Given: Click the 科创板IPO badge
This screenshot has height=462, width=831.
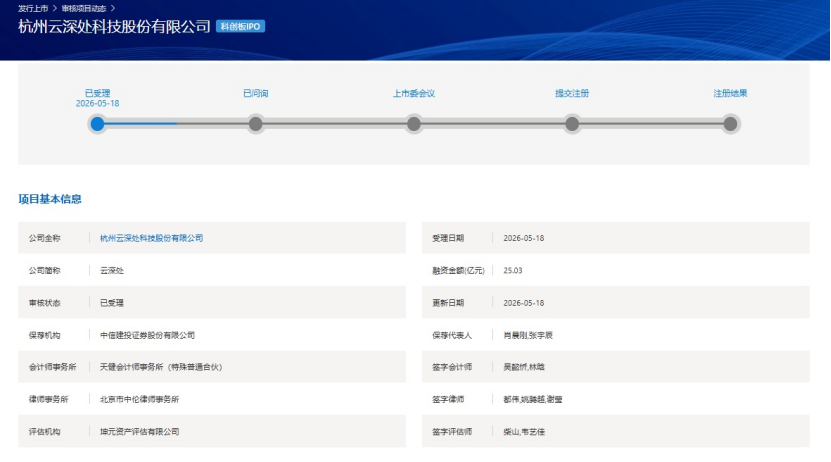Looking at the screenshot, I should pyautogui.click(x=241, y=26).
